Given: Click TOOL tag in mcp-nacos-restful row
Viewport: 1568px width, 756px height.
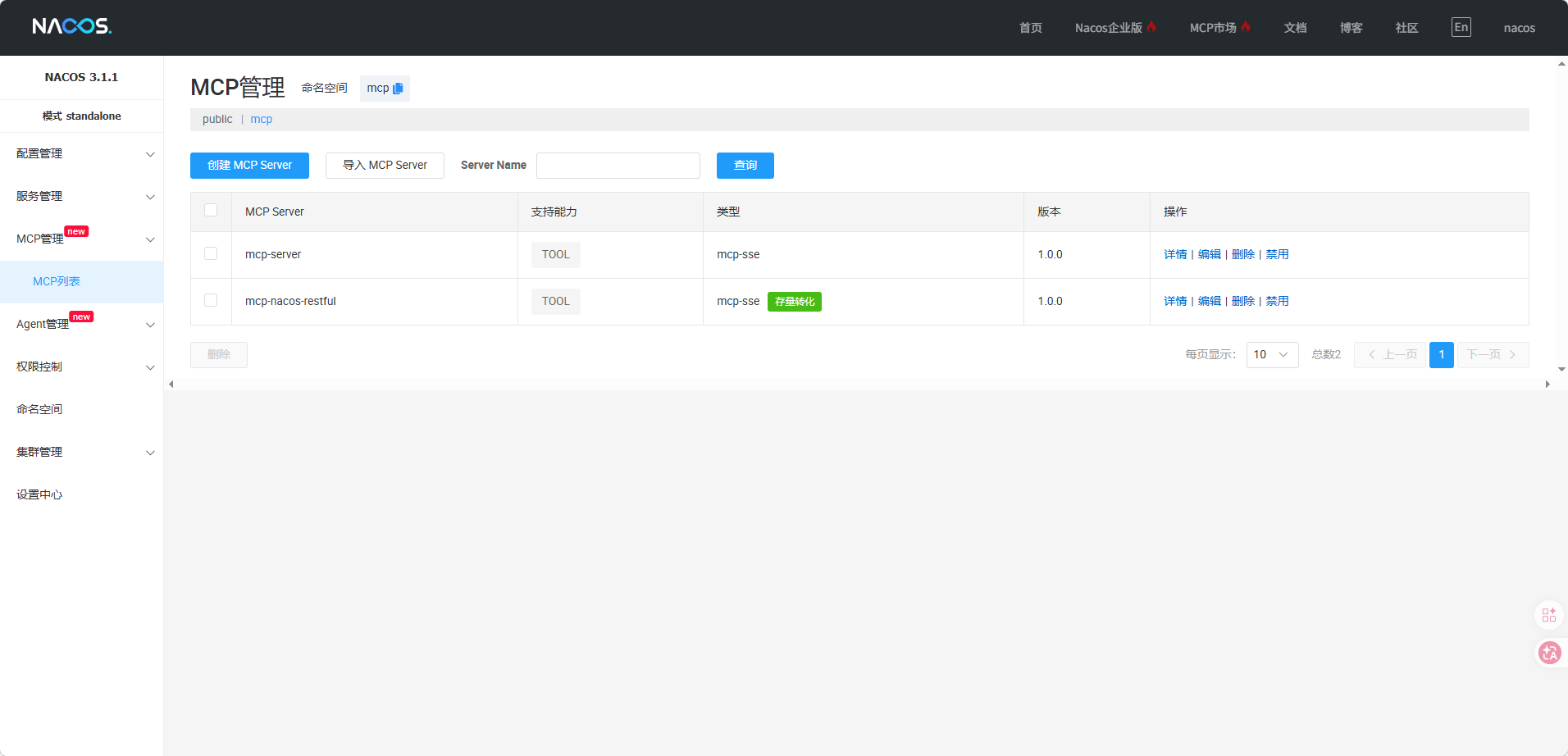Looking at the screenshot, I should 555,302.
